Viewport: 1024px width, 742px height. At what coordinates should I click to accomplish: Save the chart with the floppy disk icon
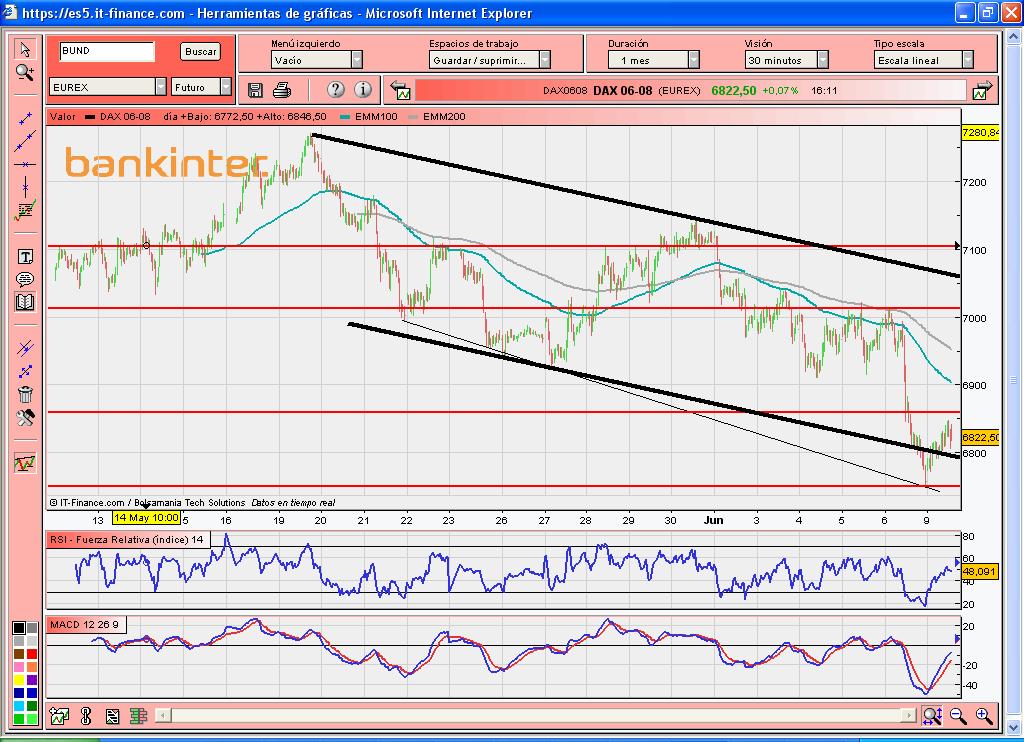pos(255,90)
